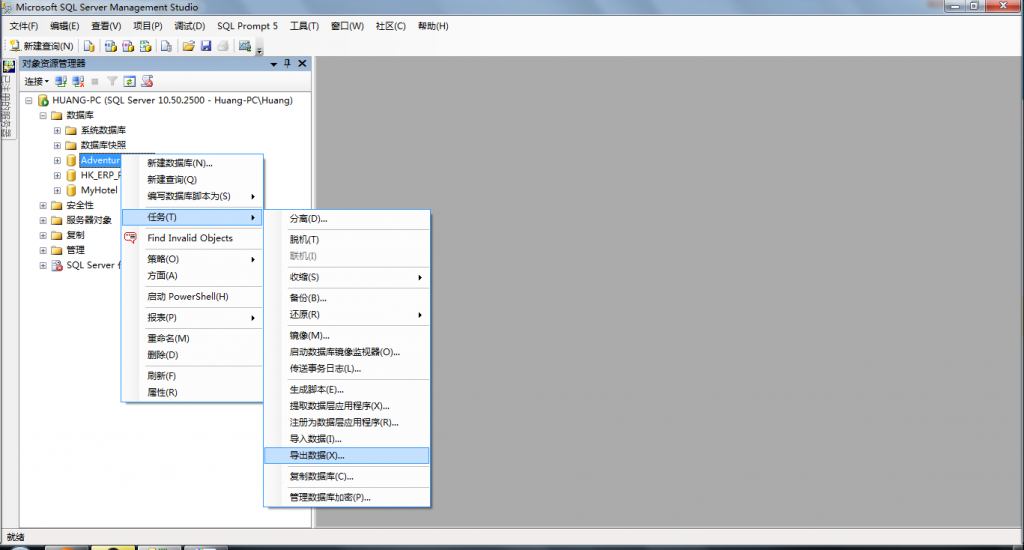The width and height of the screenshot is (1024, 550).
Task: Open the Connect (连接) dropdown
Action: (36, 81)
